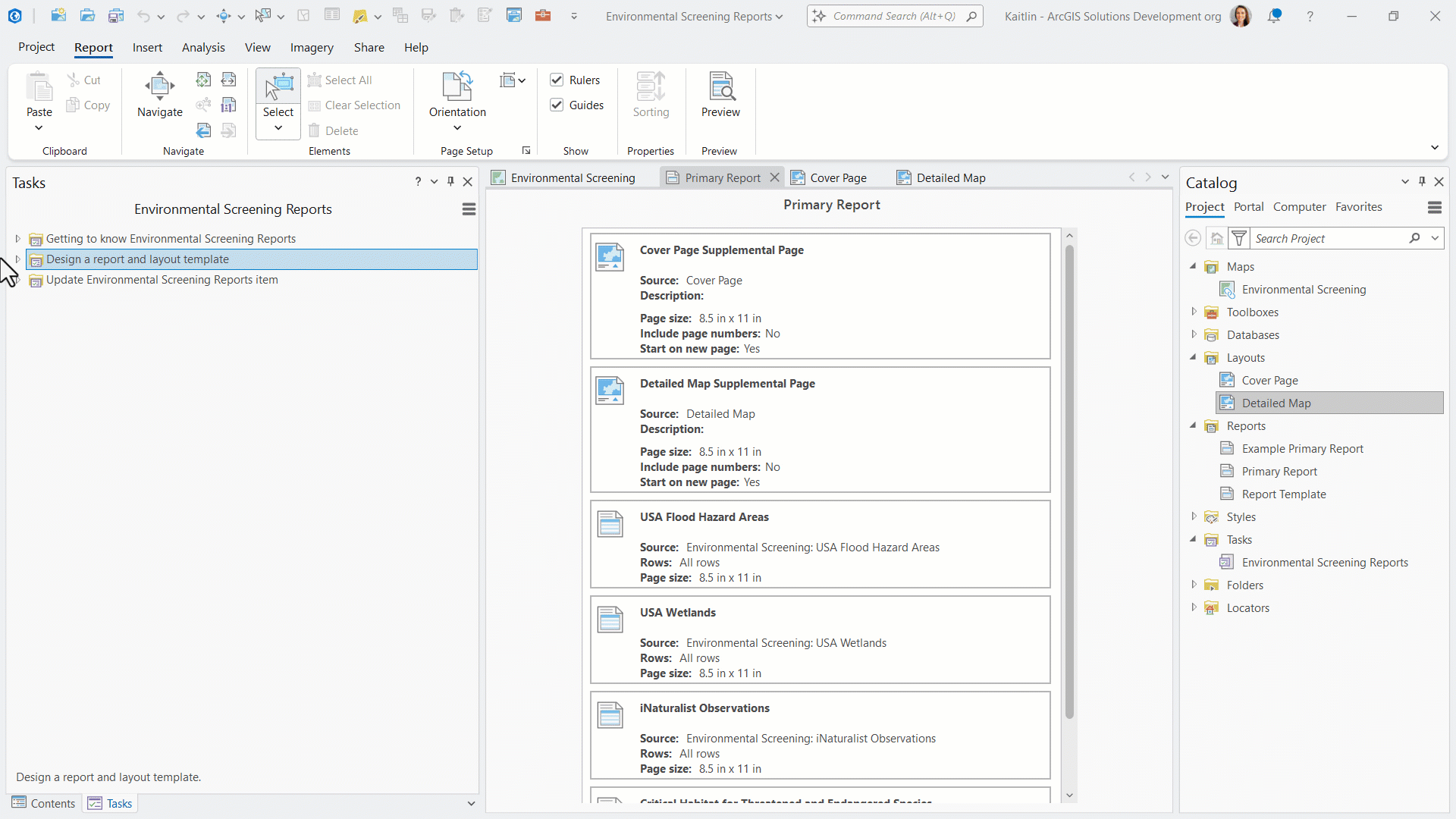Click the Catalog search magnifier icon
Image resolution: width=1456 pixels, height=819 pixels.
click(1415, 238)
